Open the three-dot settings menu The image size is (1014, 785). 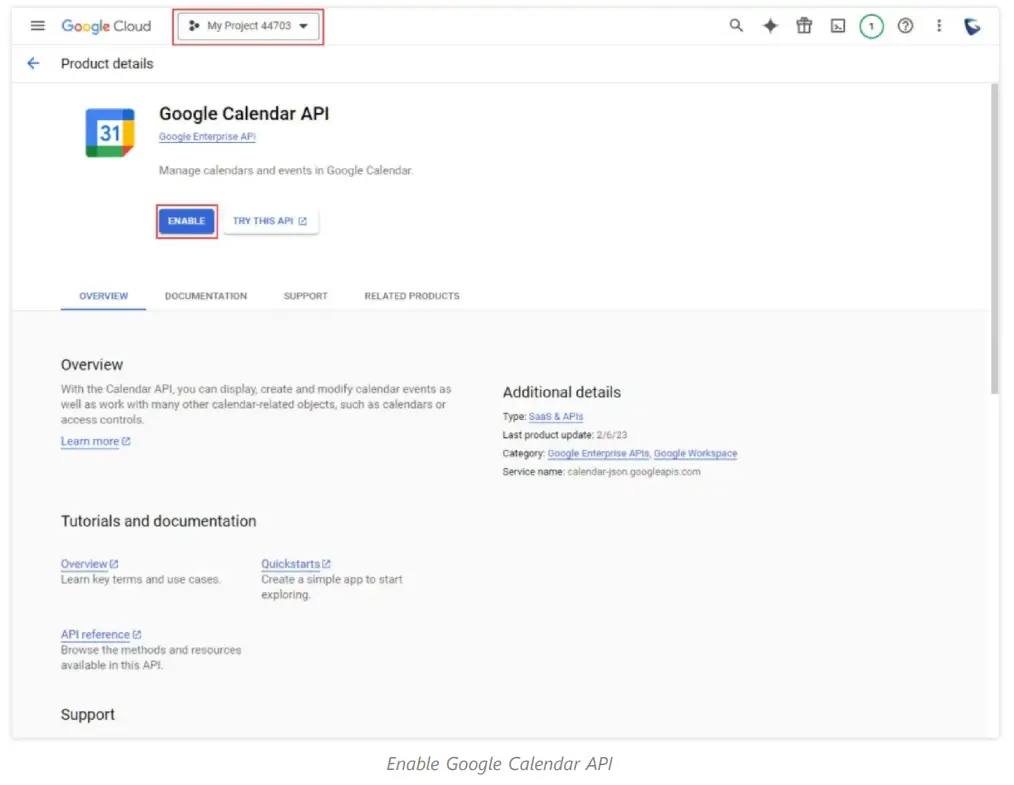[x=939, y=26]
